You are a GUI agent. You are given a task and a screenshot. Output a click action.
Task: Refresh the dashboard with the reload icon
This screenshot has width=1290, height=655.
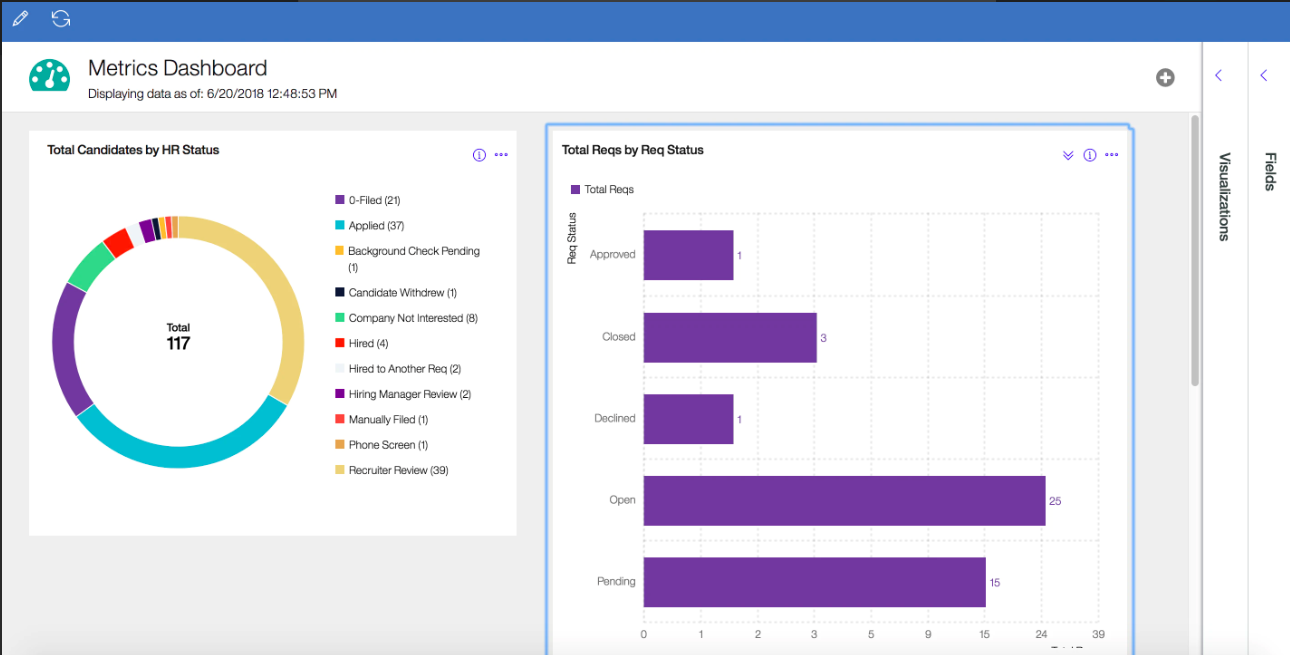61,19
